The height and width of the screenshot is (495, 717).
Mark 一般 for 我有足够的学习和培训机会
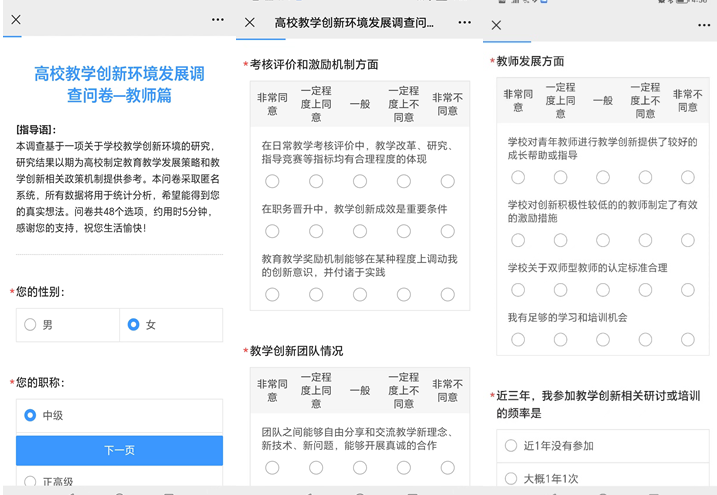point(603,340)
